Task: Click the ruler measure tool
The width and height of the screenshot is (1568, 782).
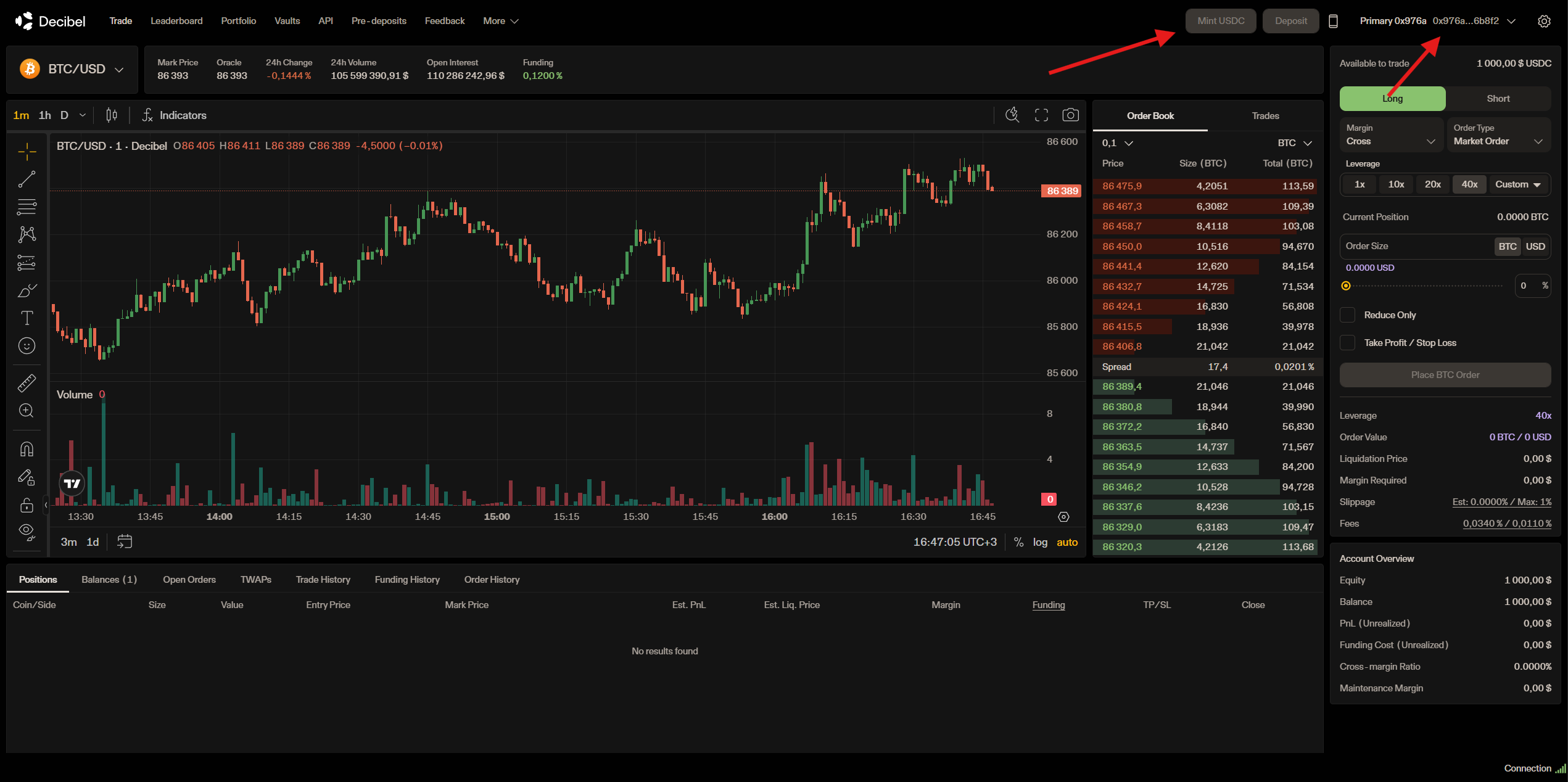Action: coord(27,384)
